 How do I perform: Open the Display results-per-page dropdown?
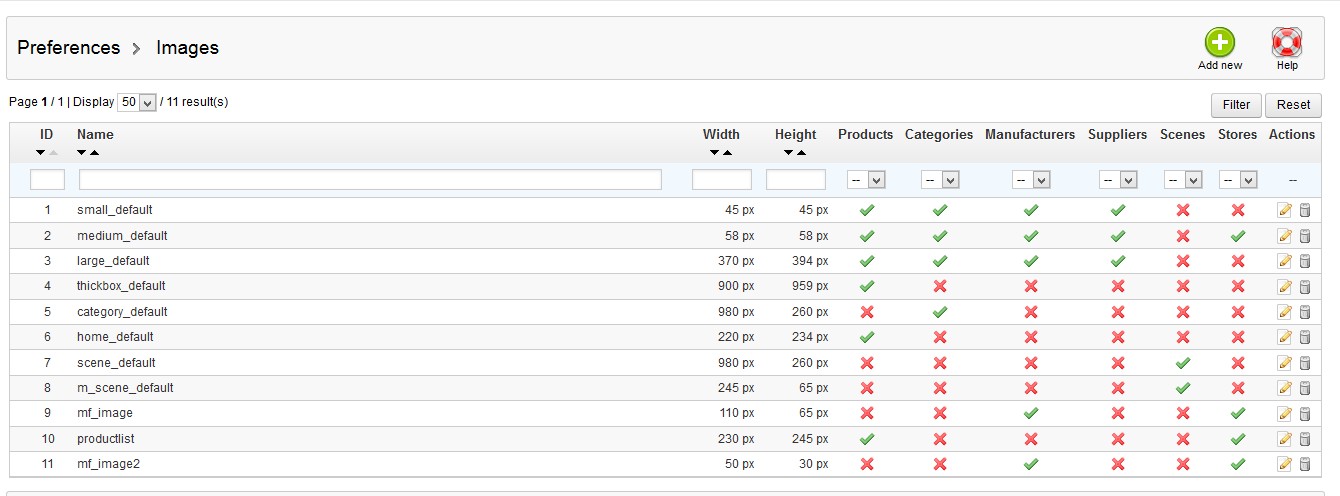coord(137,102)
